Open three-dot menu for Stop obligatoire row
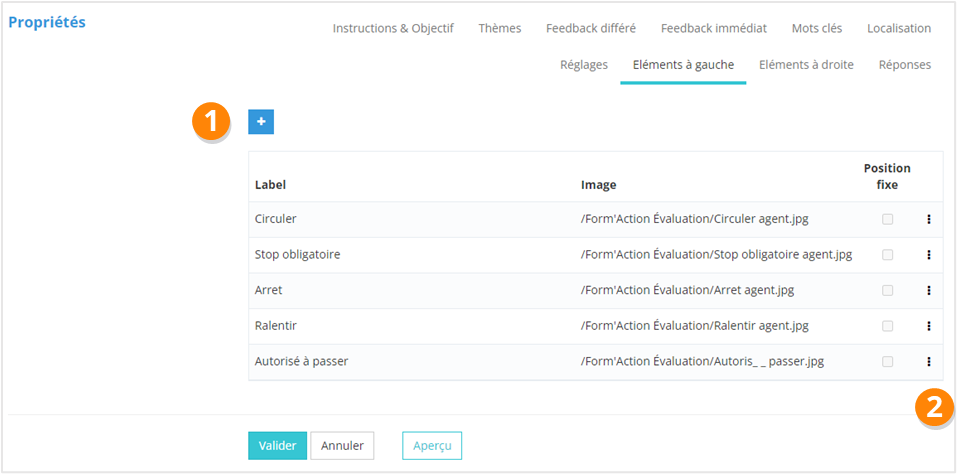The width and height of the screenshot is (962, 474). [928, 255]
